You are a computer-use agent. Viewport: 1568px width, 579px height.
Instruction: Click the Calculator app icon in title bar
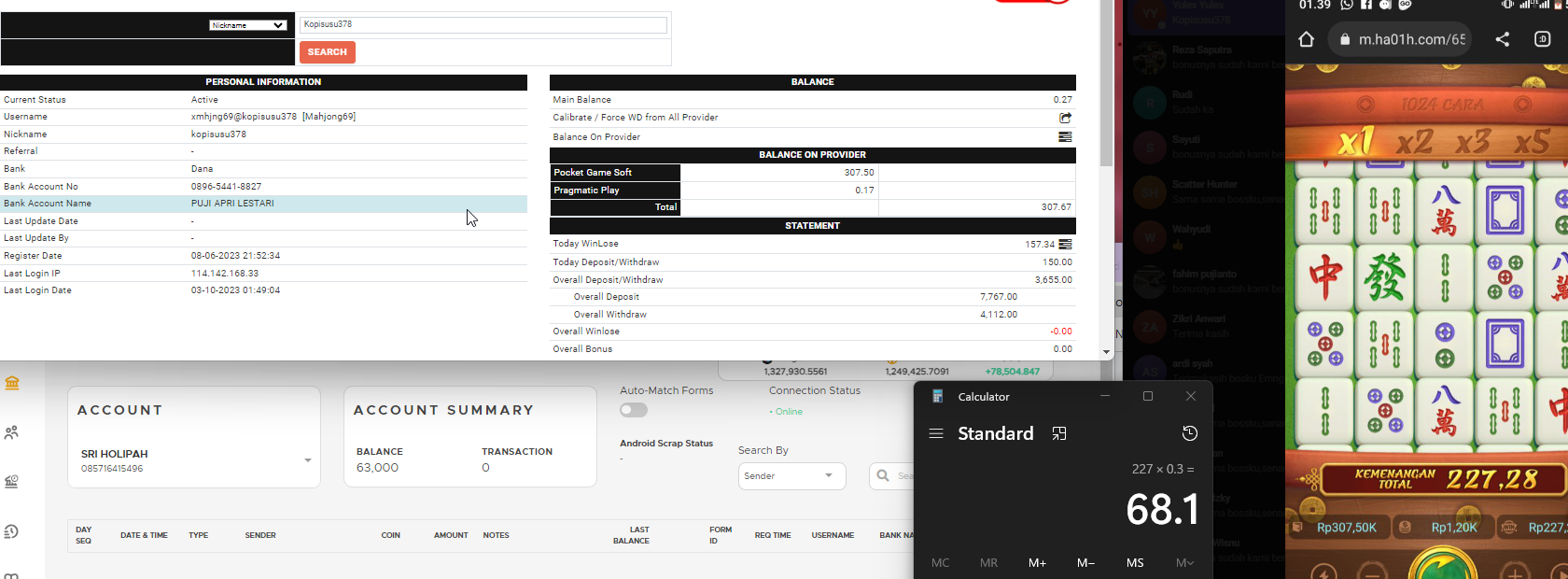click(x=938, y=397)
